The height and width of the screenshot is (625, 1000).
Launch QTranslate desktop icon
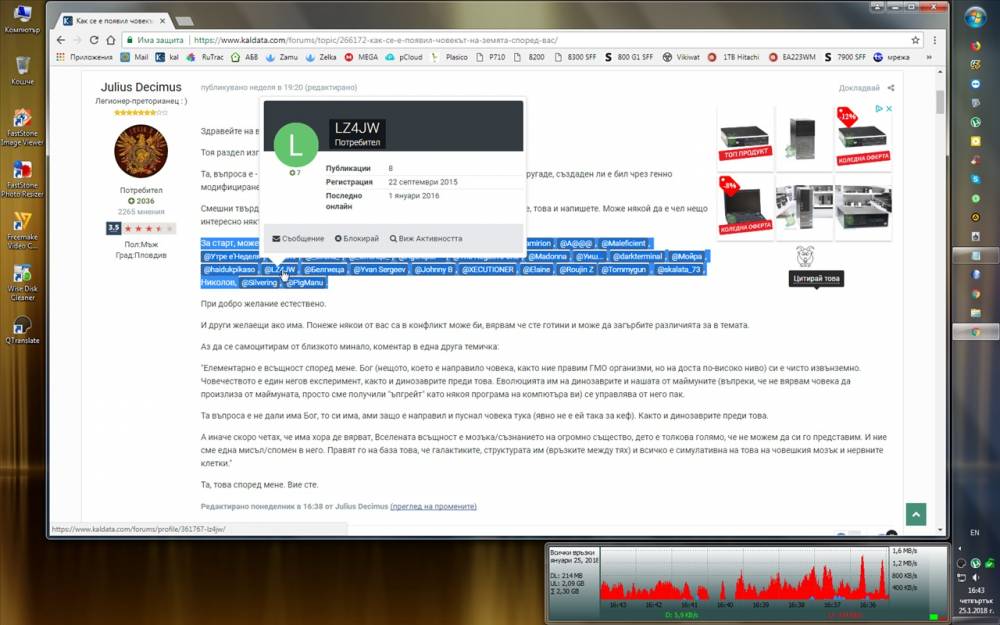pyautogui.click(x=22, y=329)
